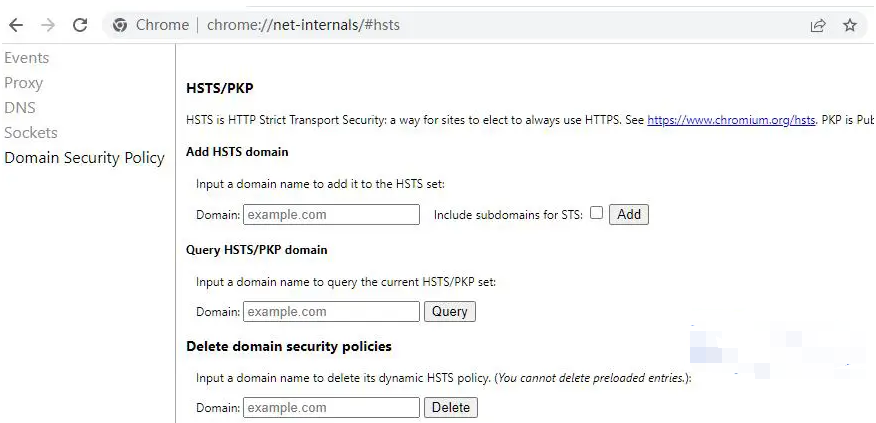
Task: Switch to the Proxy sidebar item
Action: pos(23,83)
